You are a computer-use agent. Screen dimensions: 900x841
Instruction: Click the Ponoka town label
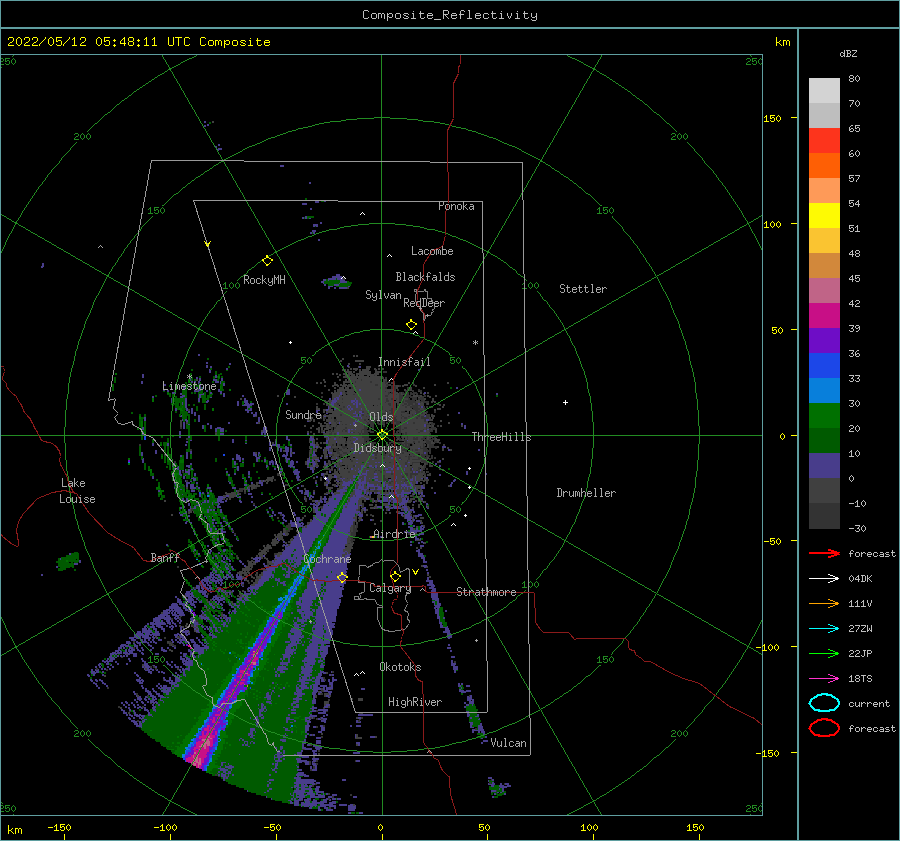click(x=456, y=206)
